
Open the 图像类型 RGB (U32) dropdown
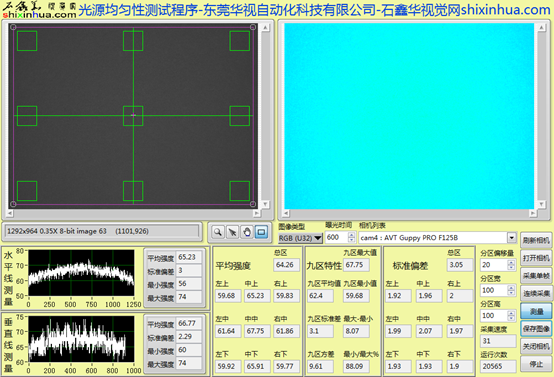pos(300,238)
